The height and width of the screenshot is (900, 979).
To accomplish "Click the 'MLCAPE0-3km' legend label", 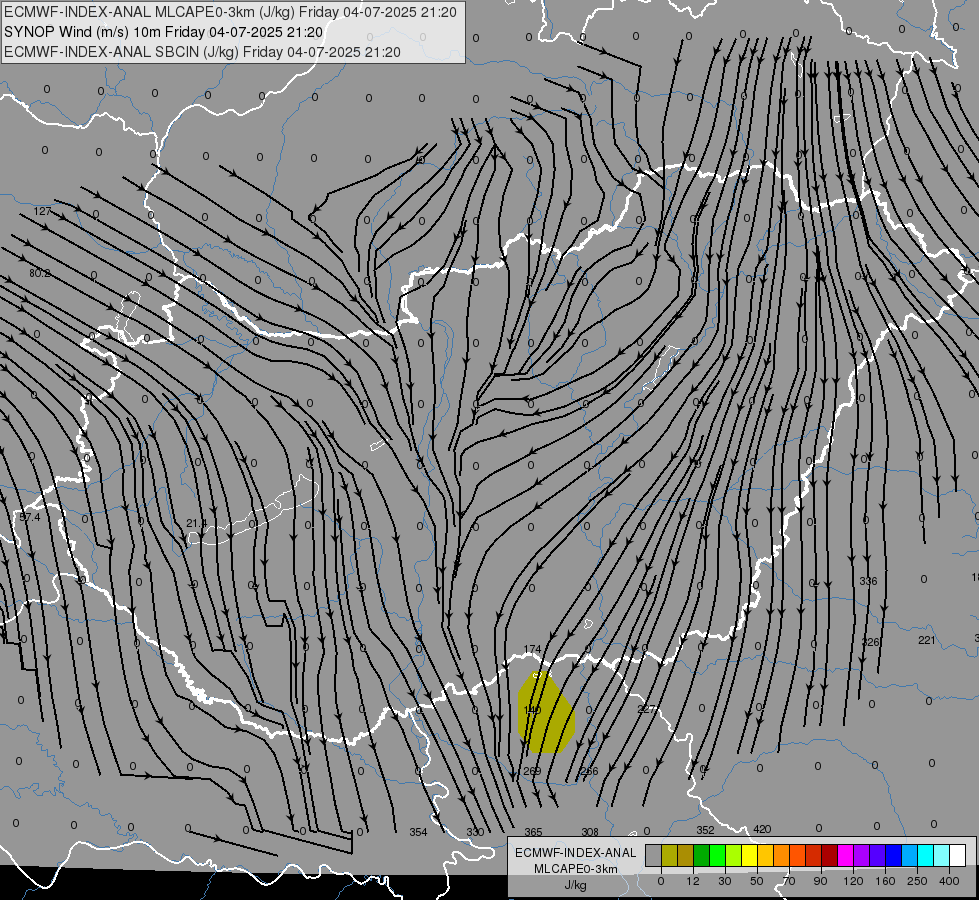I will tap(576, 869).
